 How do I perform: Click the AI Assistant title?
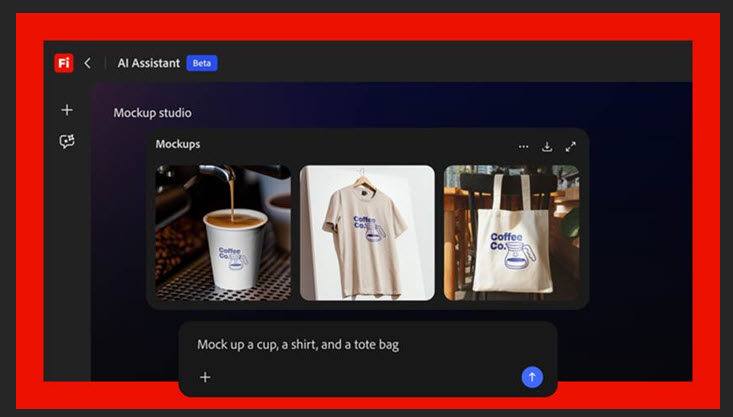[149, 63]
